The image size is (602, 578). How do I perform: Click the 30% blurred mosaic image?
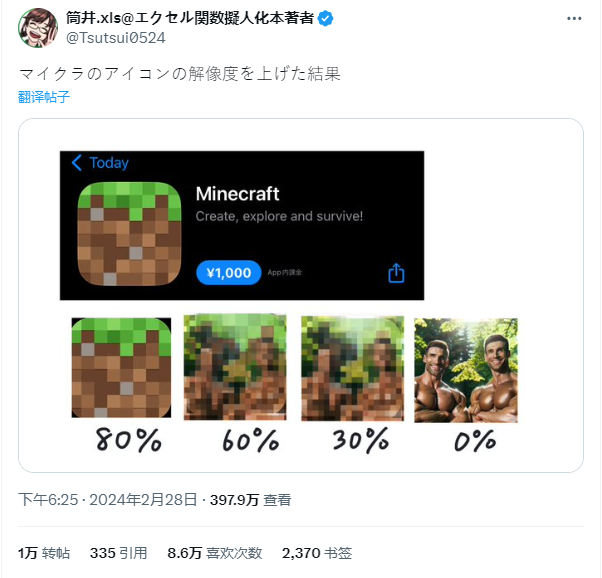point(352,368)
